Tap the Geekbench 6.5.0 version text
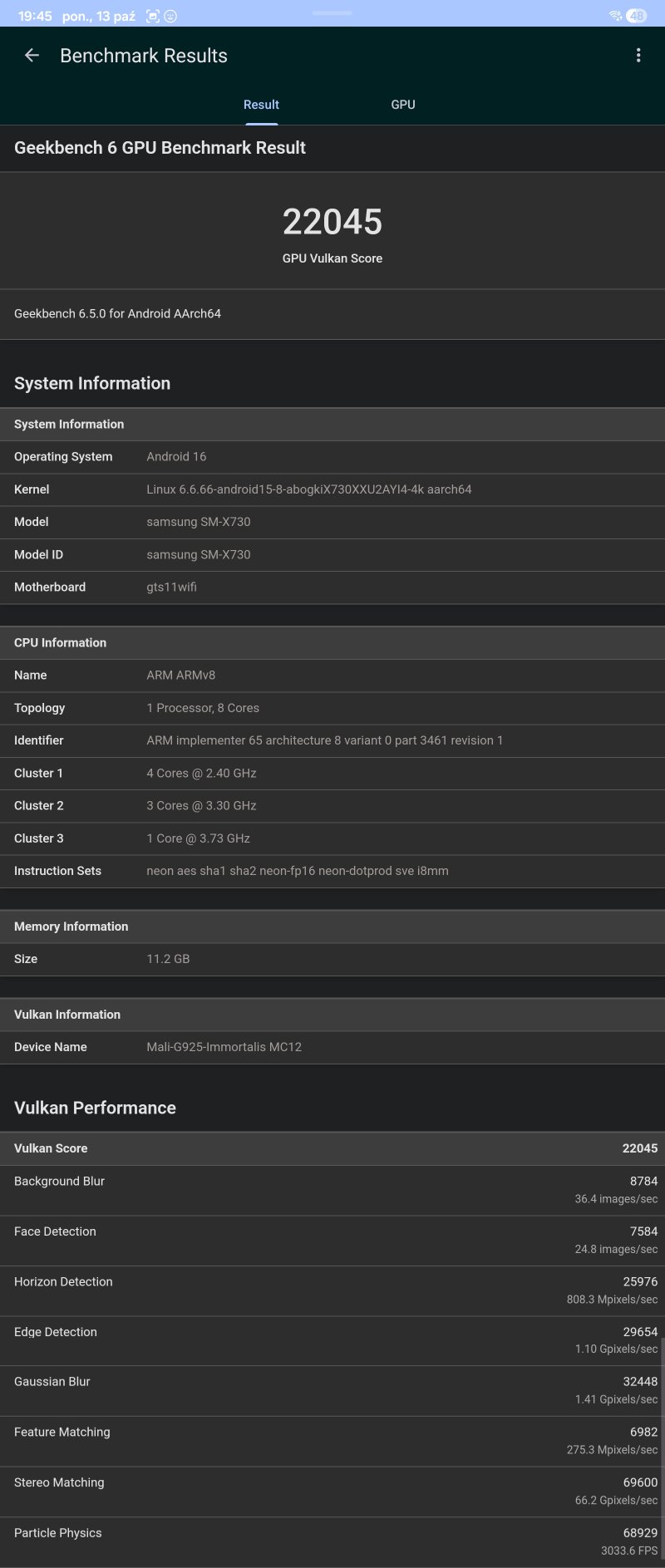The image size is (665, 1568). click(117, 314)
